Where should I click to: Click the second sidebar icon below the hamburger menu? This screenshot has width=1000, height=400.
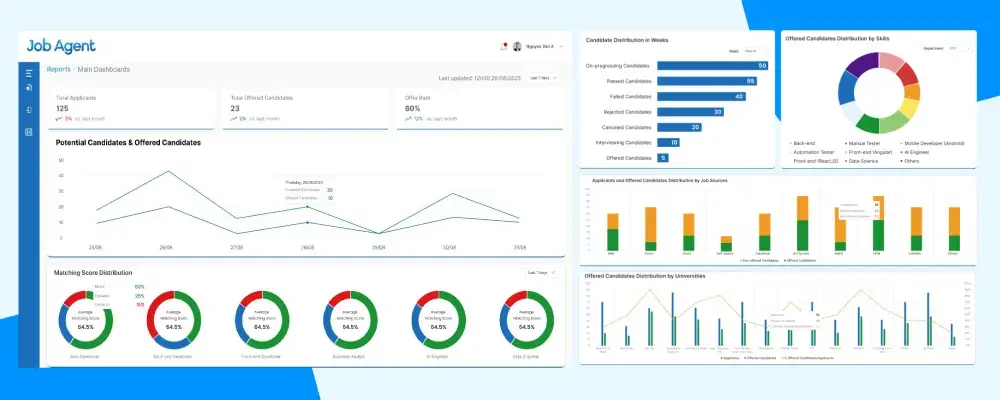pyautogui.click(x=29, y=88)
